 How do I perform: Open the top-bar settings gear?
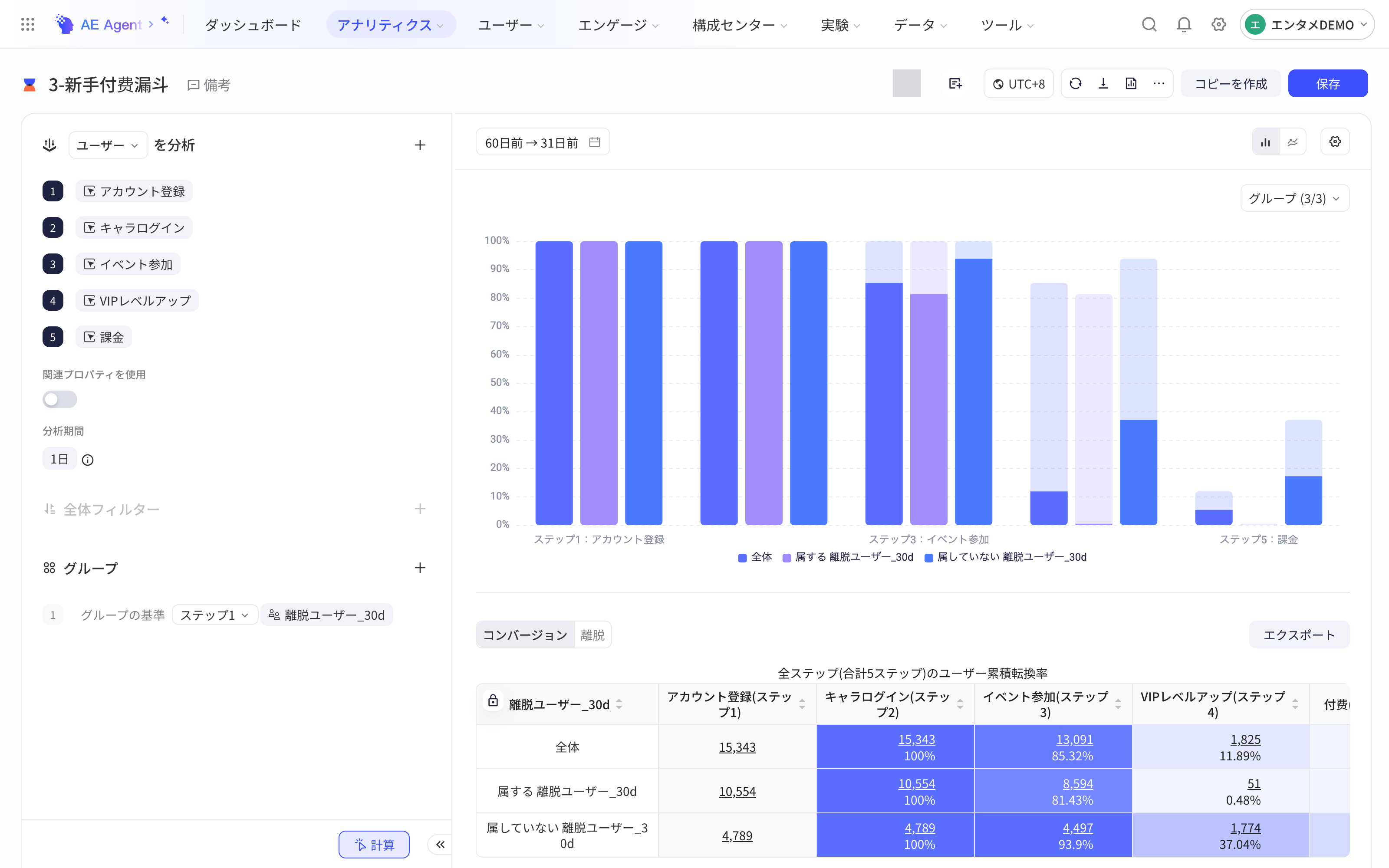coord(1218,25)
